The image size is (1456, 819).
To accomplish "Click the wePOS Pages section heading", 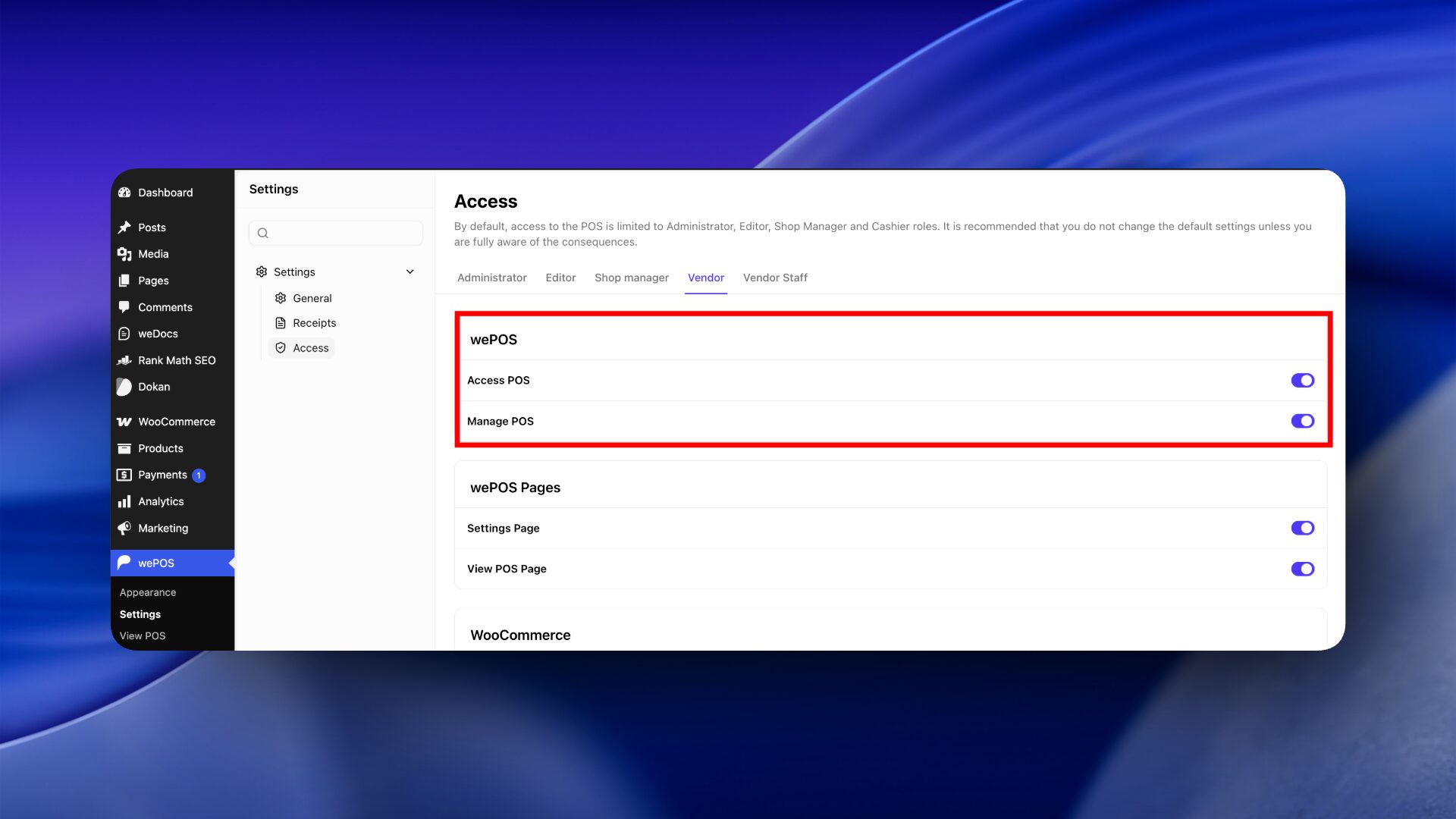I will coord(516,488).
